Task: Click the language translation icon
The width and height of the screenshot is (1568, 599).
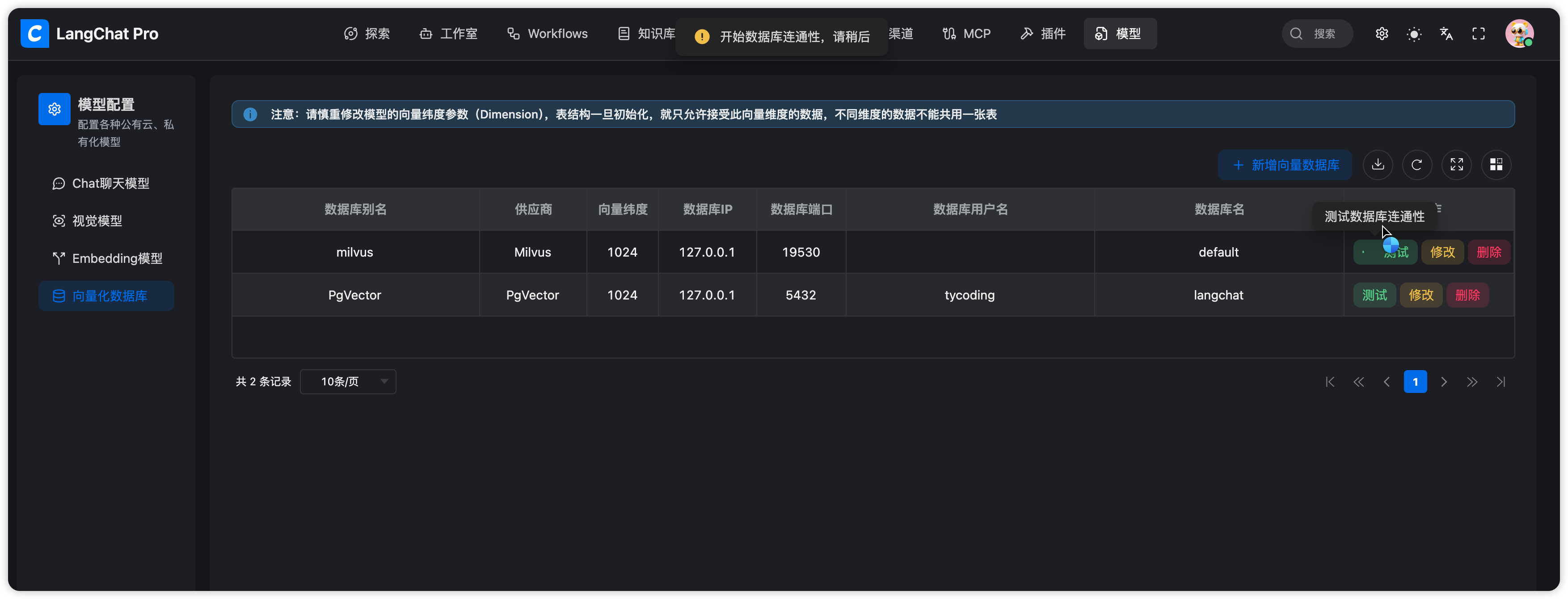Action: (1446, 34)
